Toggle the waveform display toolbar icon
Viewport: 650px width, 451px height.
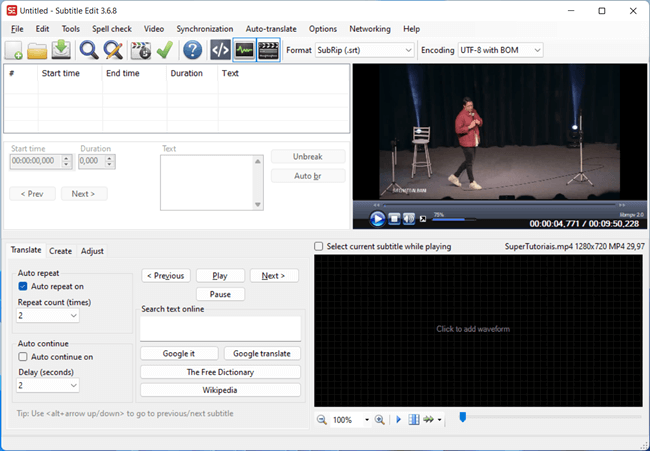244,50
